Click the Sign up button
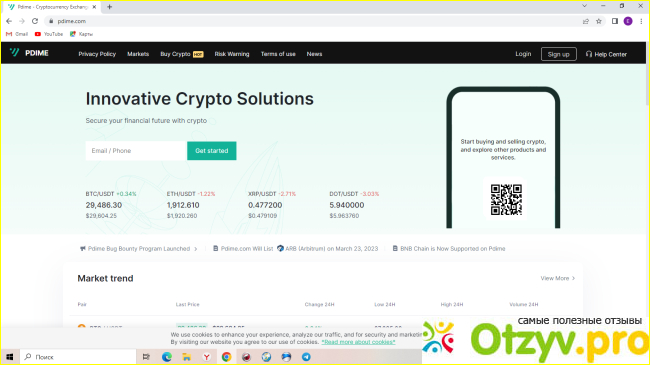The width and height of the screenshot is (650, 365). click(x=558, y=54)
